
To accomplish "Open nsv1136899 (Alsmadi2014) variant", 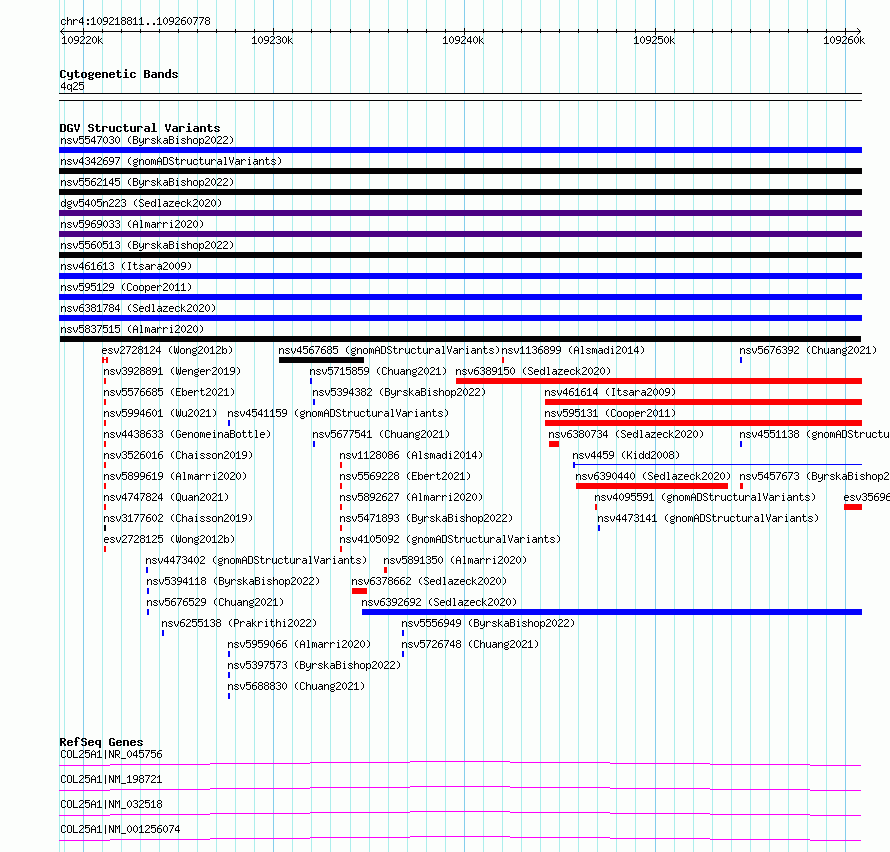I will (x=573, y=350).
